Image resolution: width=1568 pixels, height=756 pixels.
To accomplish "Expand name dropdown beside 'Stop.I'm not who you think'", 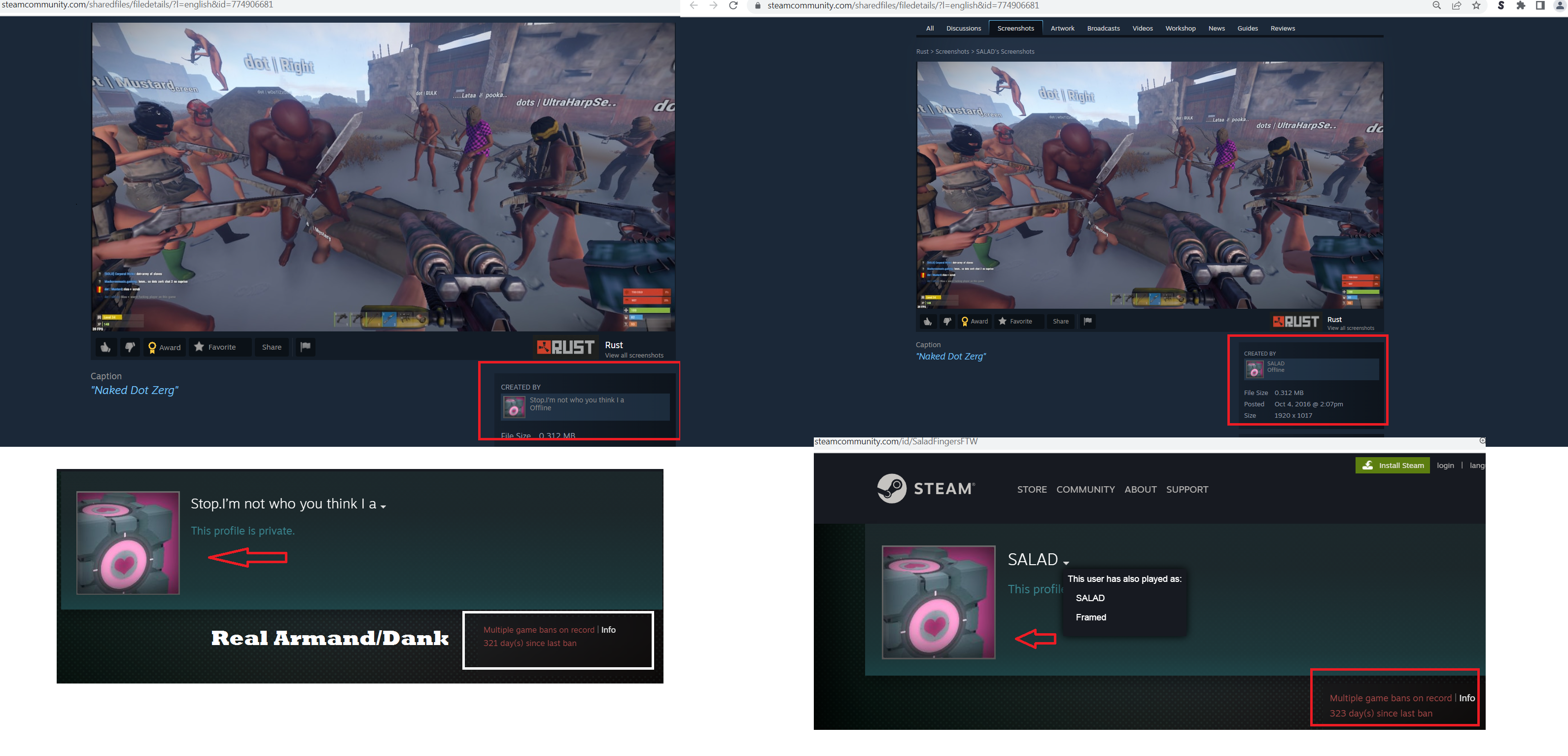I will [x=383, y=507].
